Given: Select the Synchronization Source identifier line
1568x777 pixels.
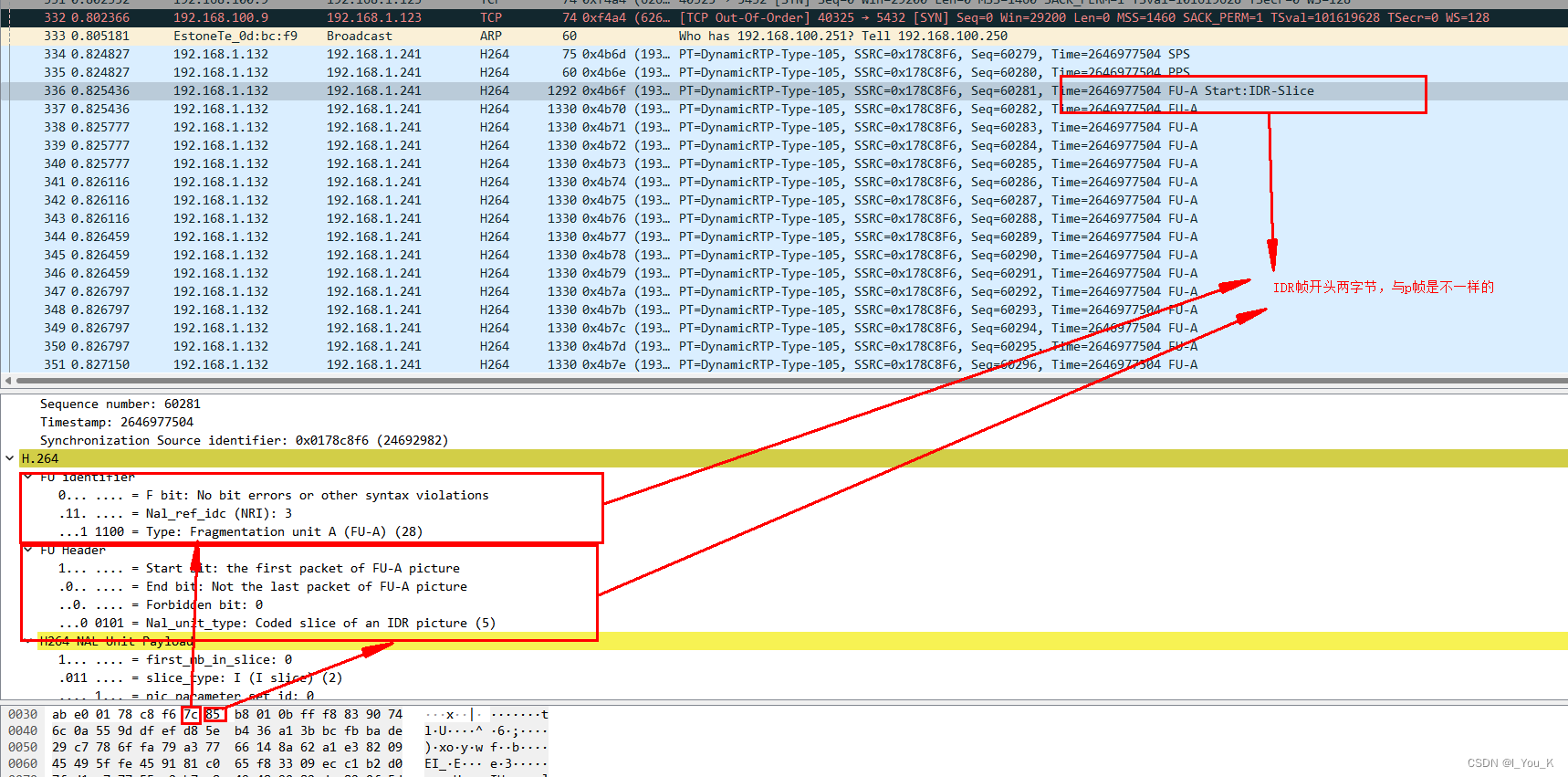Looking at the screenshot, I should (x=244, y=440).
